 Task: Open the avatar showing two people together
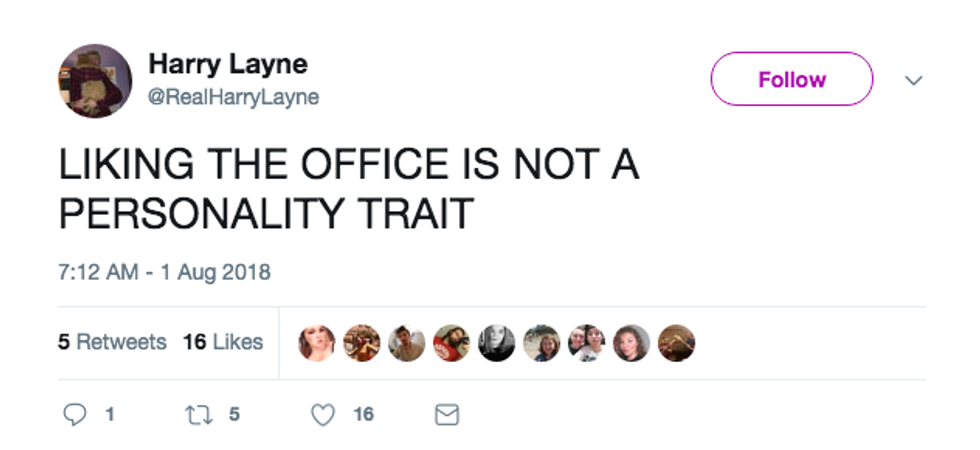click(586, 343)
